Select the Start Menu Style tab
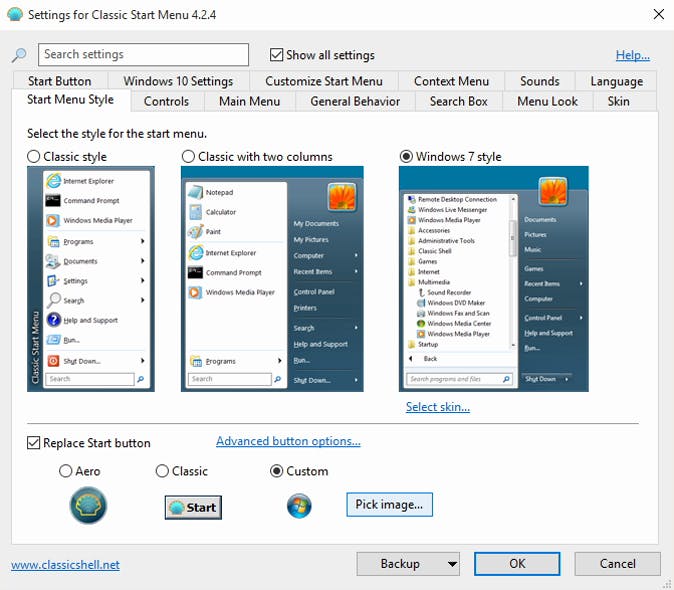 [x=70, y=100]
